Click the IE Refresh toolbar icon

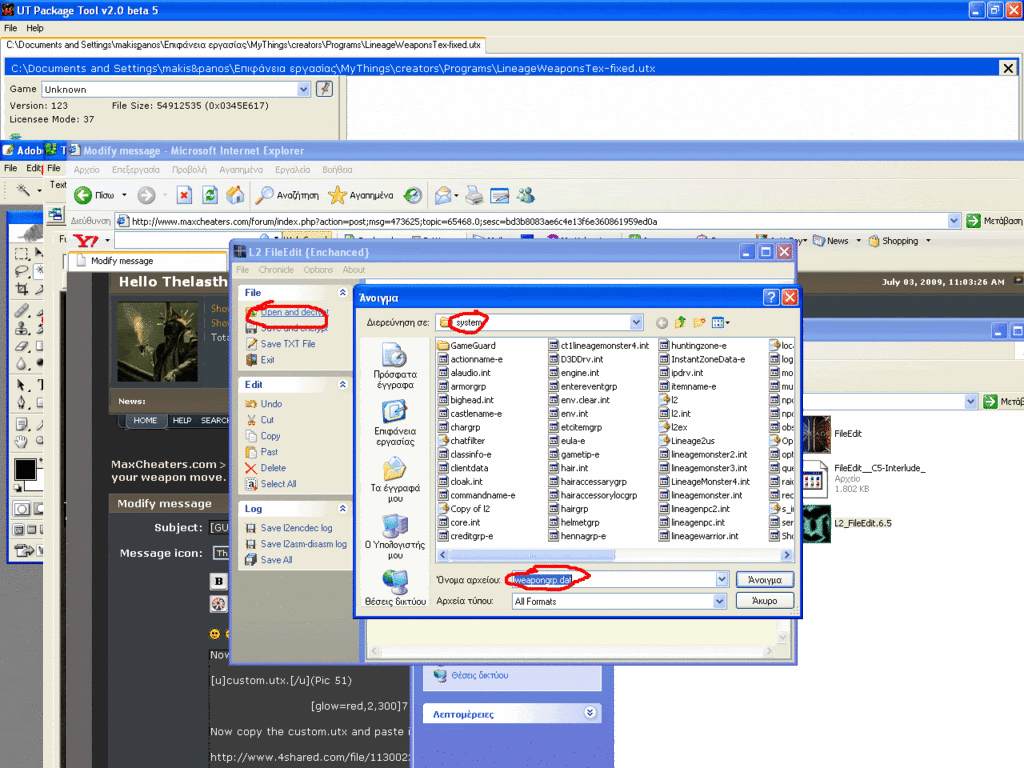coord(210,195)
